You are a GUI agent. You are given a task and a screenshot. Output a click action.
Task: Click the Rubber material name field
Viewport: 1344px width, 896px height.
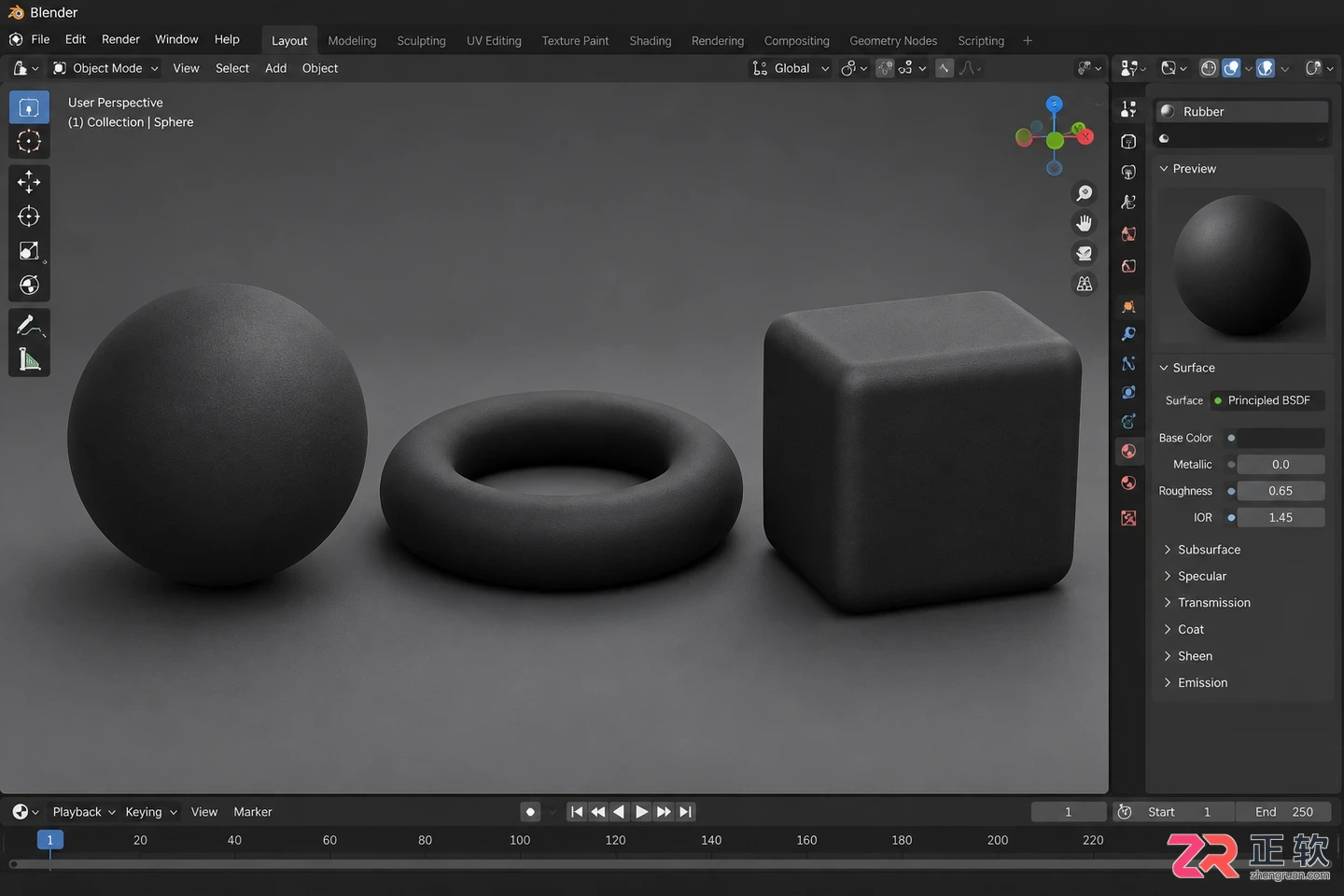coord(1242,111)
